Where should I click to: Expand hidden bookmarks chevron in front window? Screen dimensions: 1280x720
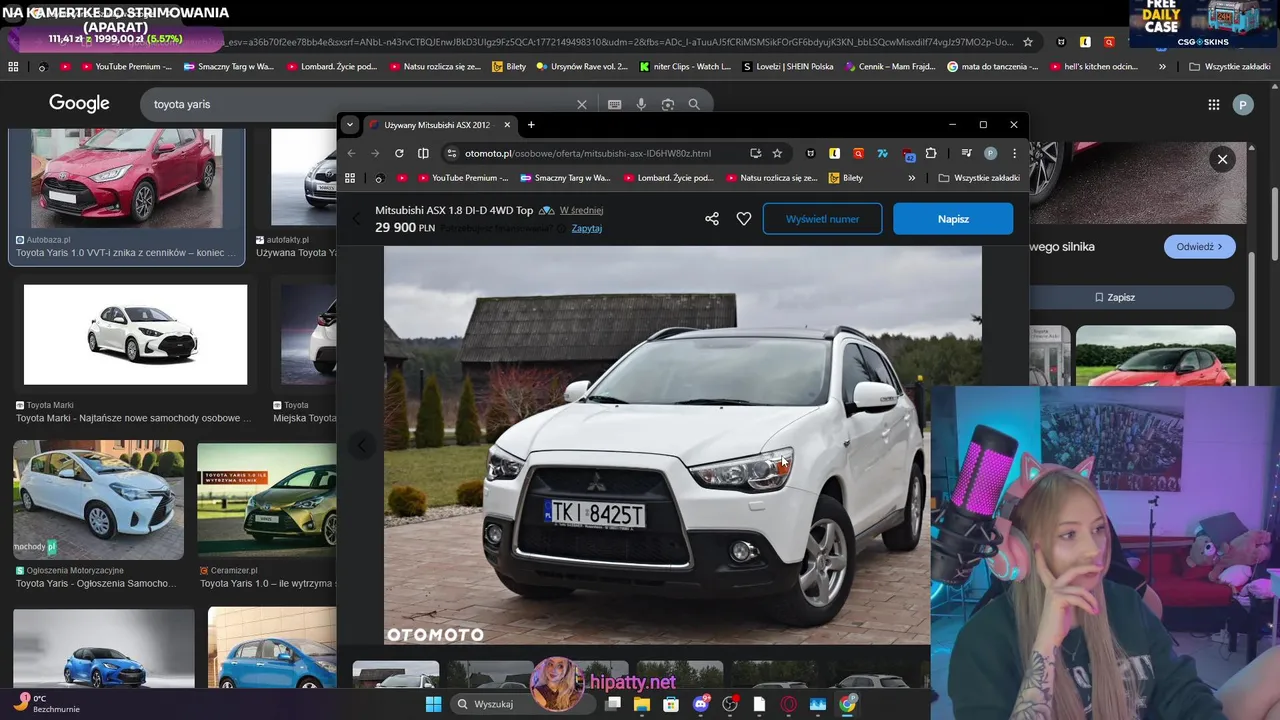(x=911, y=178)
